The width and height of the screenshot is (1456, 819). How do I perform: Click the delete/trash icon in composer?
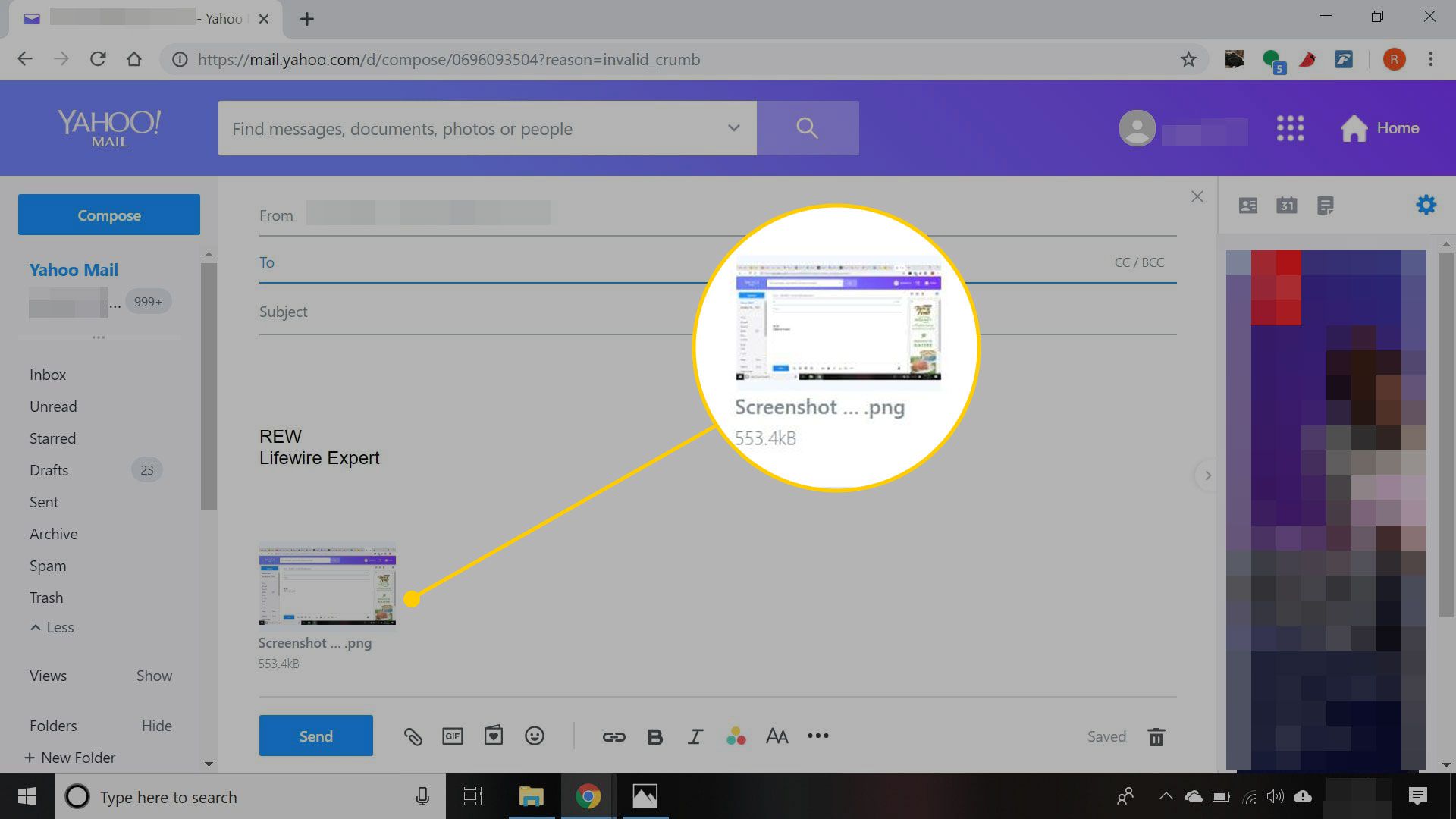1157,736
